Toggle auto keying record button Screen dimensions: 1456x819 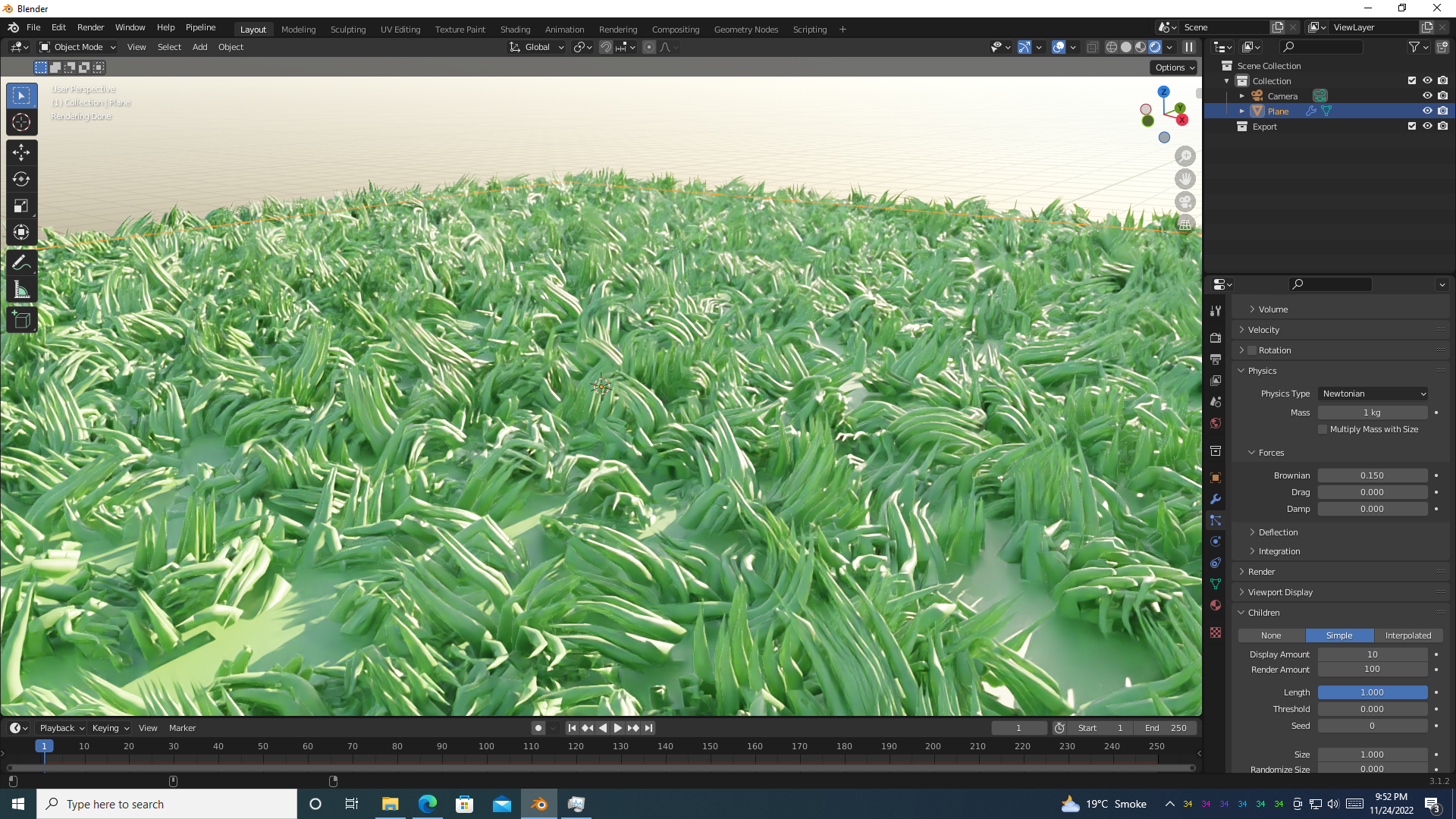538,728
